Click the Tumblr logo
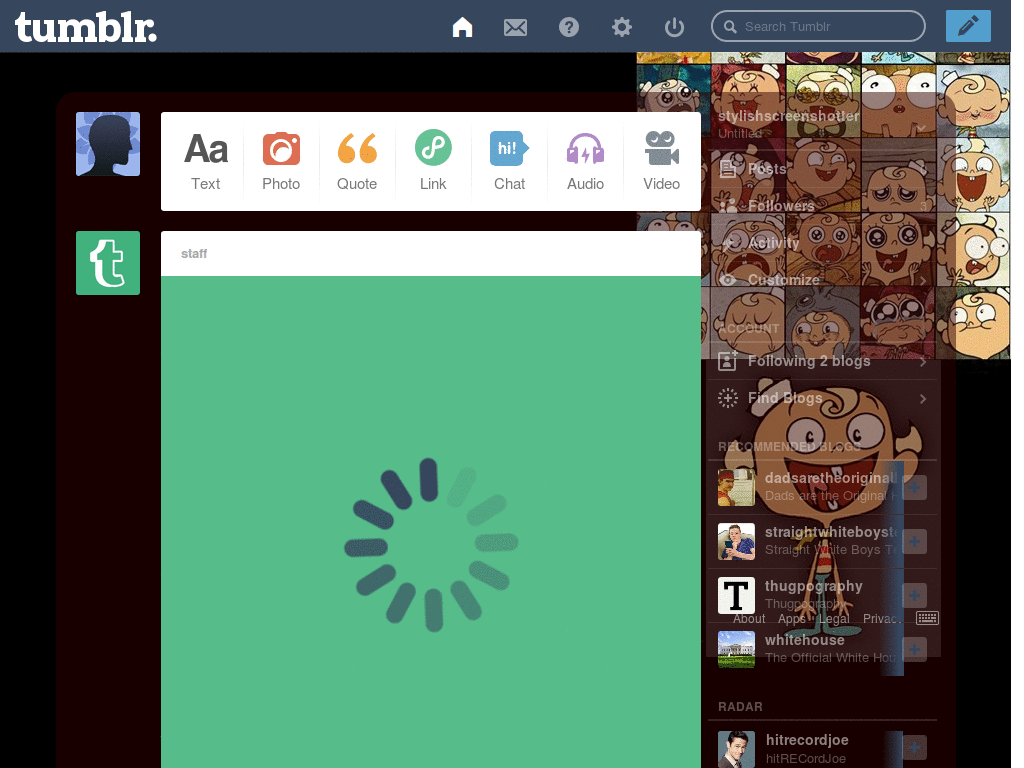 click(86, 27)
